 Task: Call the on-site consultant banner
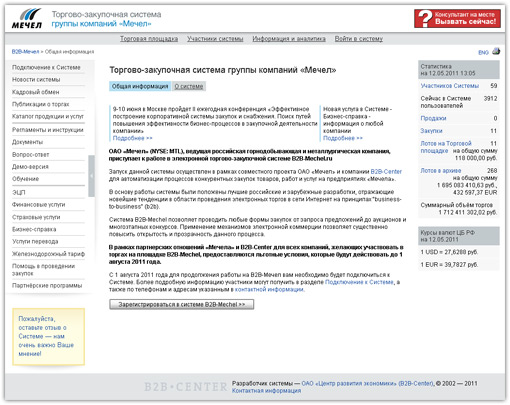tap(457, 18)
